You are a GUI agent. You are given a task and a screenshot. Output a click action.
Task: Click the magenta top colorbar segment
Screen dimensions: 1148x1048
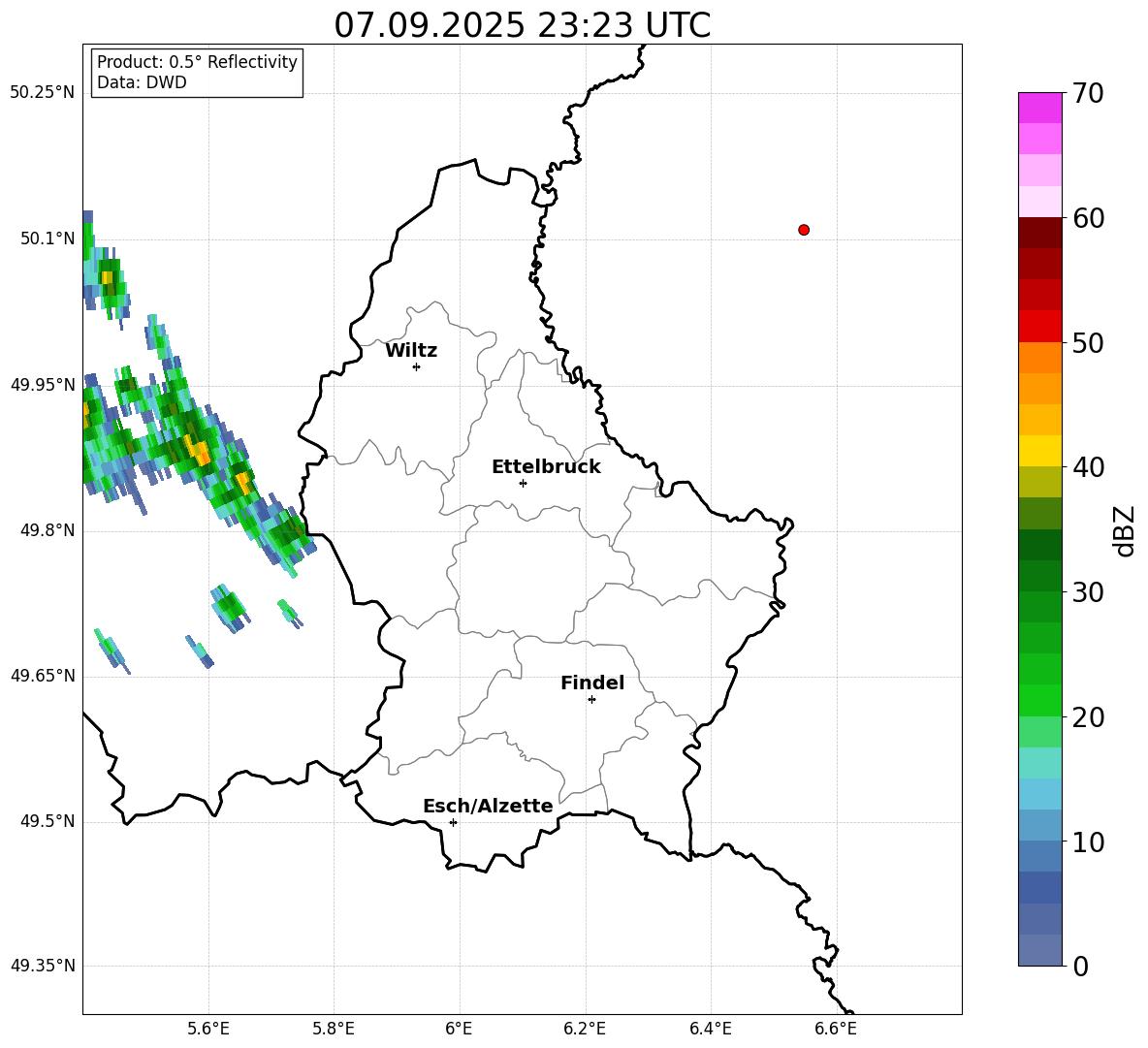1040,108
